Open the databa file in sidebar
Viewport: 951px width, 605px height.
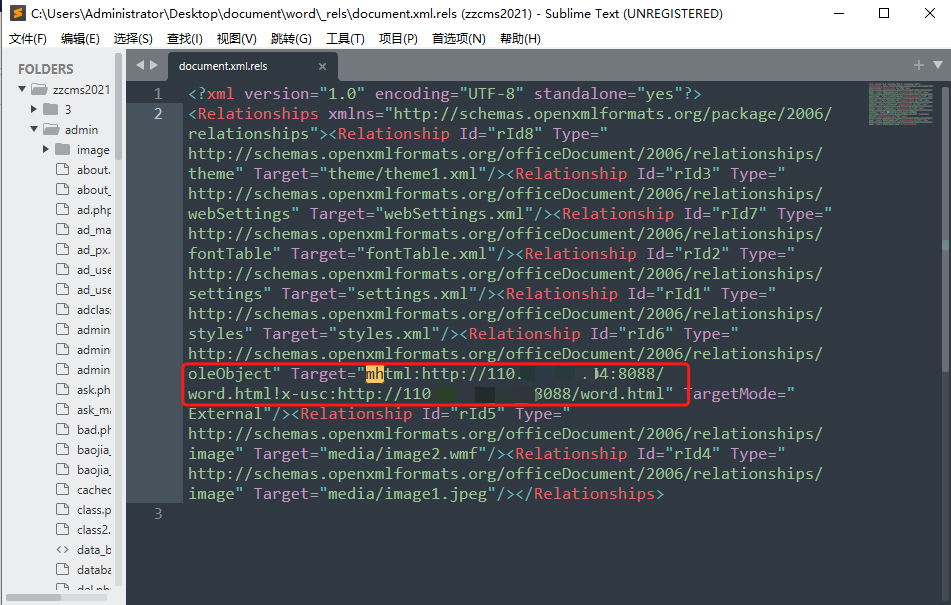tap(93, 570)
